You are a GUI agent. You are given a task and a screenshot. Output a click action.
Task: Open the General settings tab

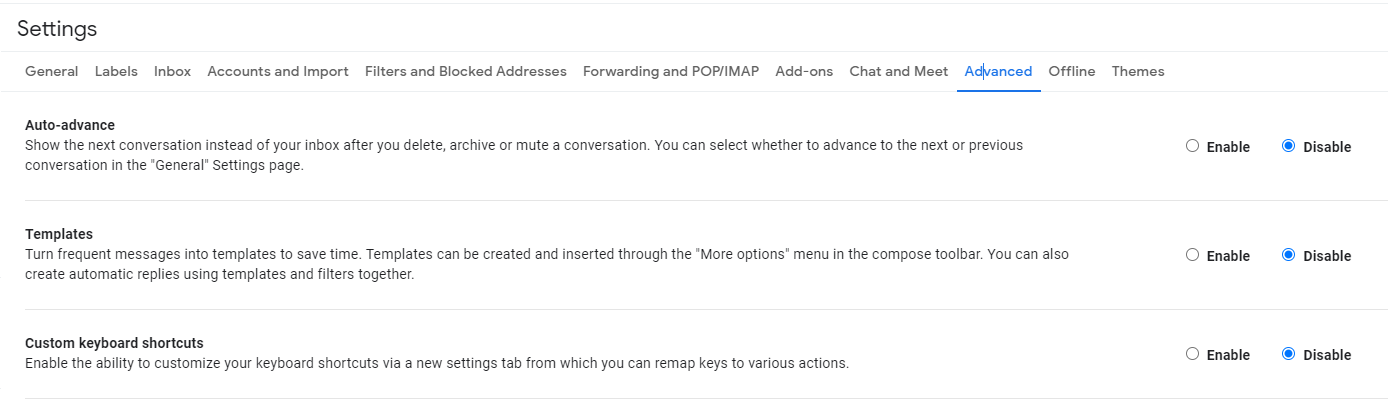[52, 71]
